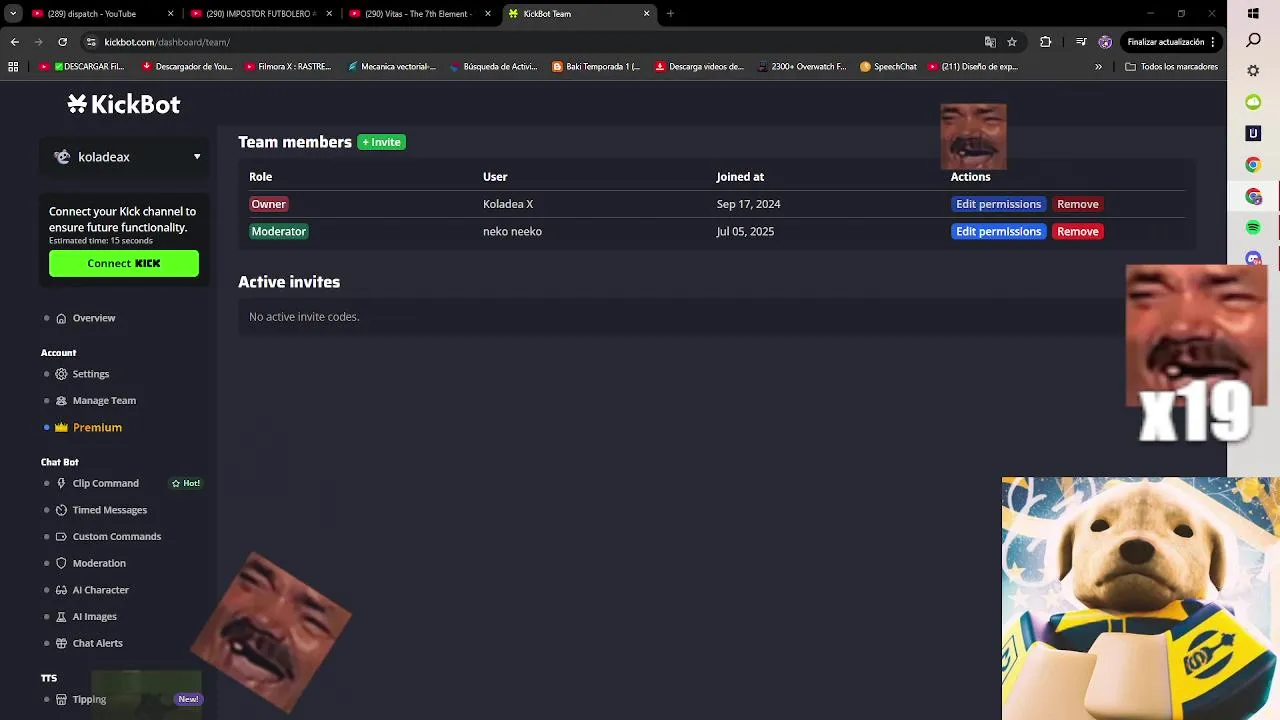Go back with browser back arrow
The image size is (1280, 720).
(14, 42)
